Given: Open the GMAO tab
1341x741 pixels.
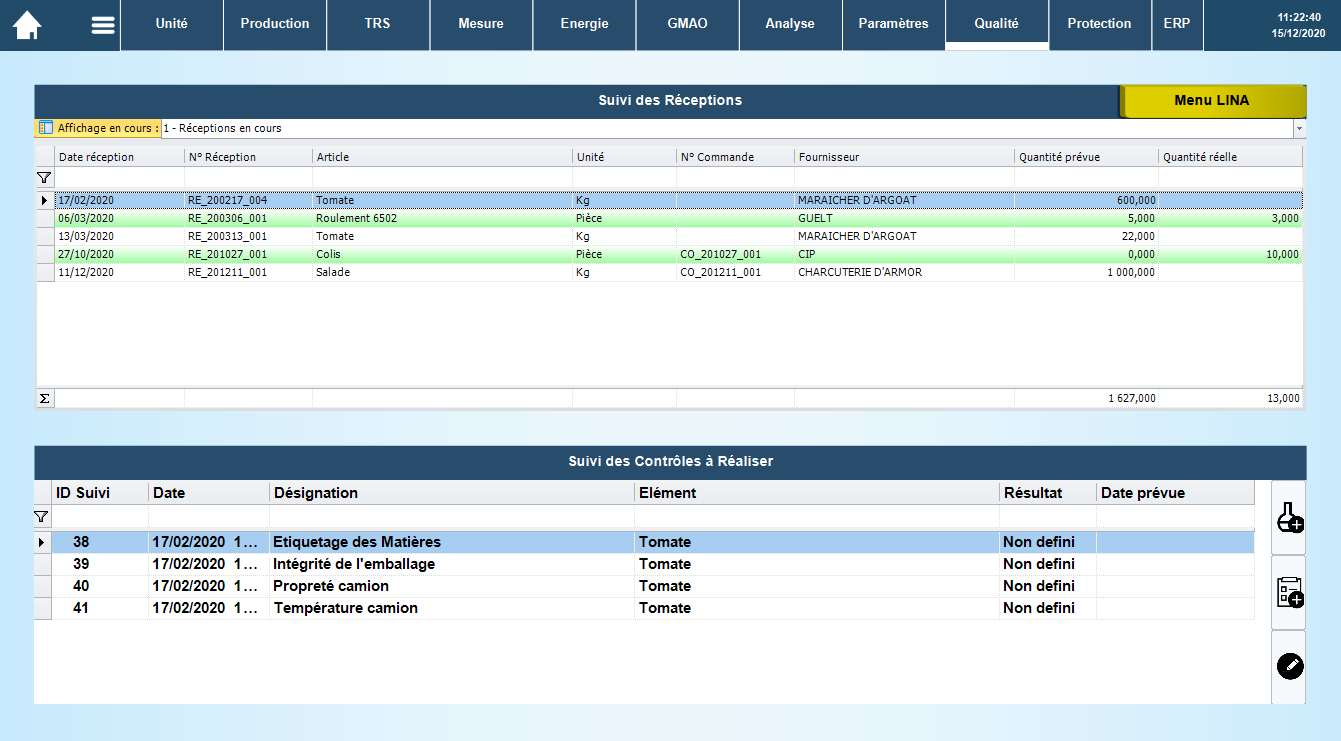Looking at the screenshot, I should coord(687,24).
